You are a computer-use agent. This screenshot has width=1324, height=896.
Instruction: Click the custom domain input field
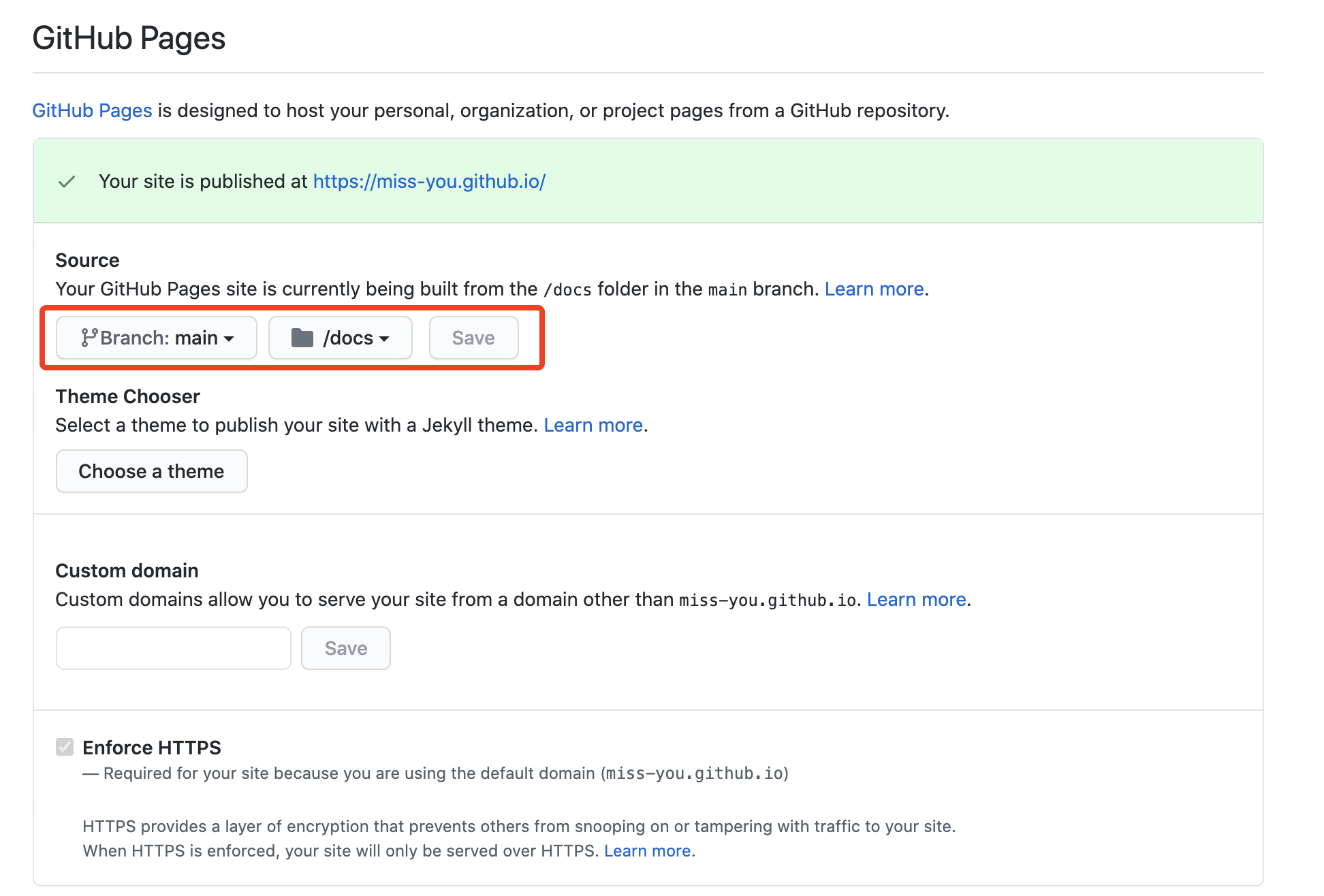[173, 647]
